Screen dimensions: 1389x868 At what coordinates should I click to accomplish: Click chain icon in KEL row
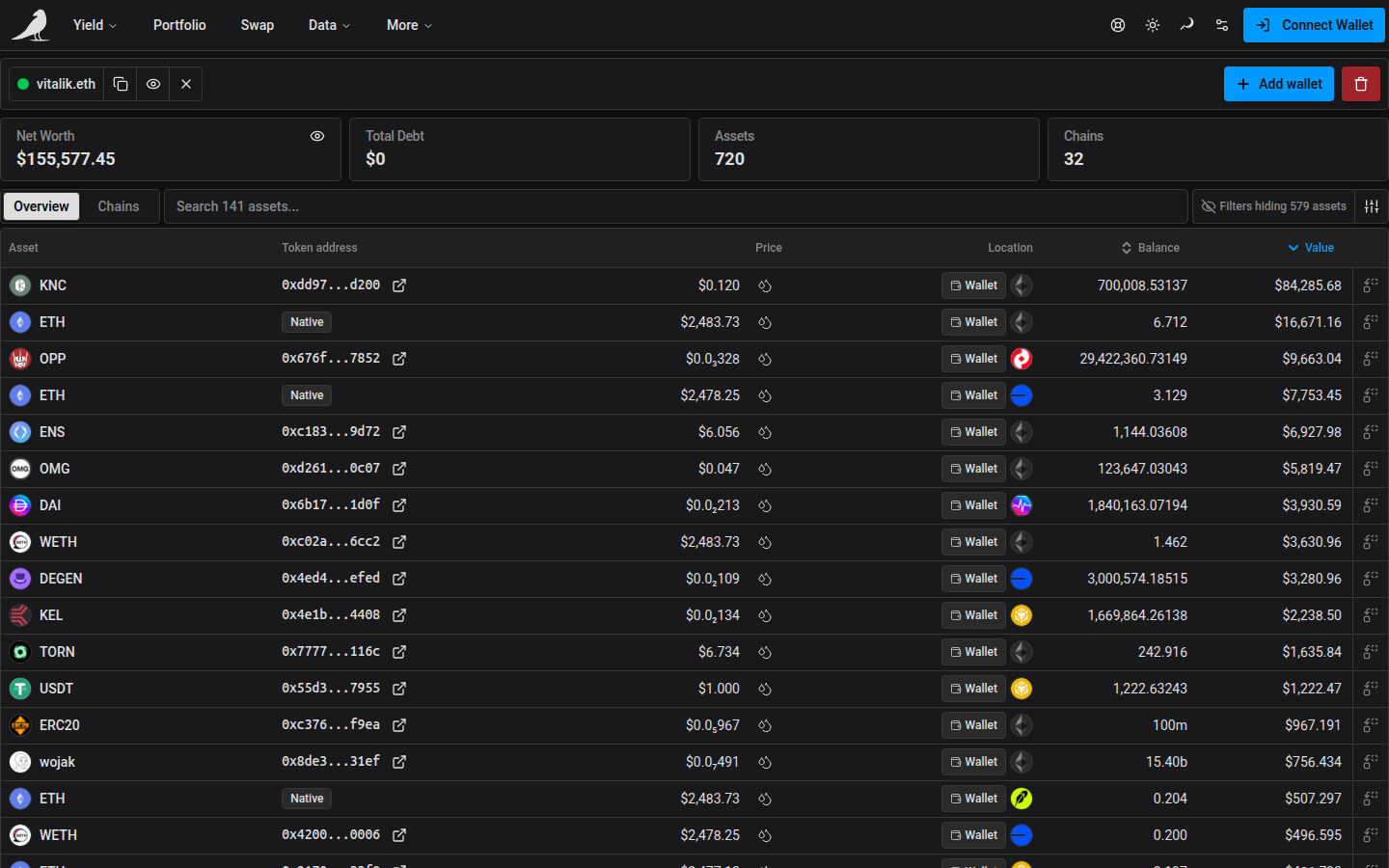[1021, 615]
